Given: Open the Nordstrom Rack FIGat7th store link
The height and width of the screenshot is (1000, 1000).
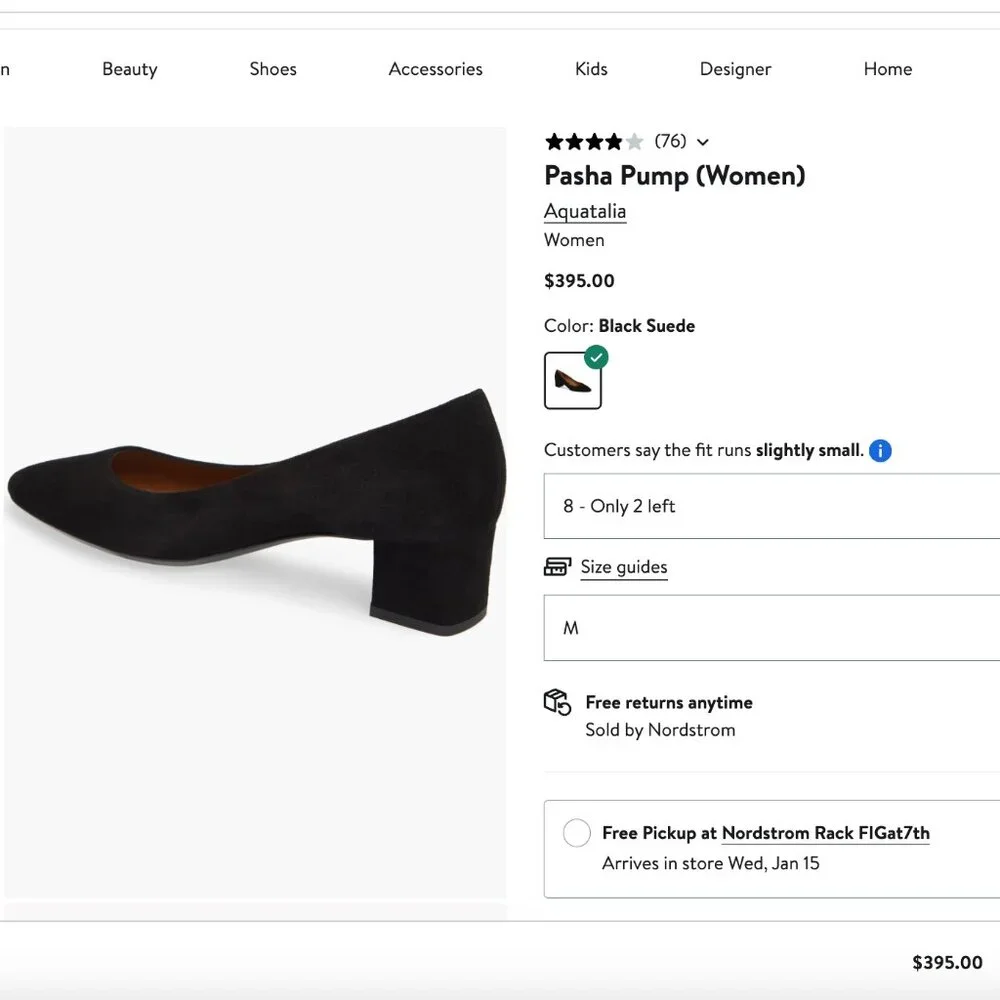Looking at the screenshot, I should pyautogui.click(x=825, y=833).
